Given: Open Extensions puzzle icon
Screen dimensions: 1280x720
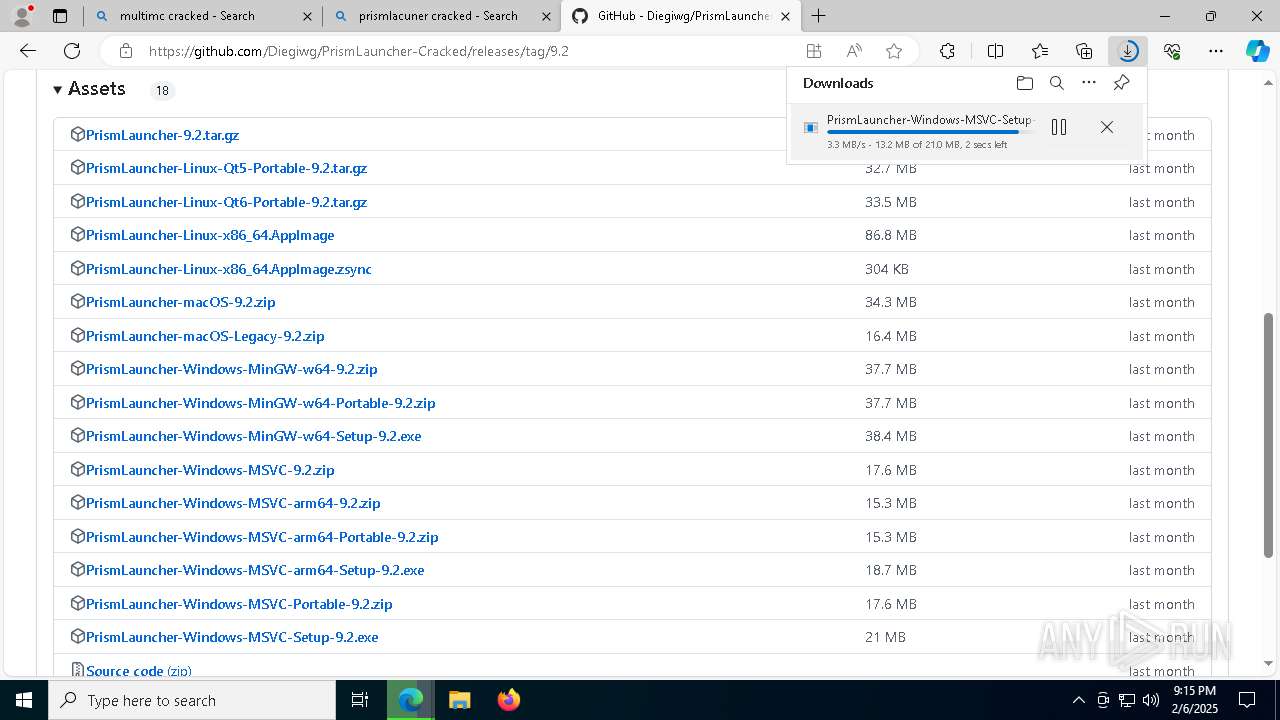Looking at the screenshot, I should 947,51.
